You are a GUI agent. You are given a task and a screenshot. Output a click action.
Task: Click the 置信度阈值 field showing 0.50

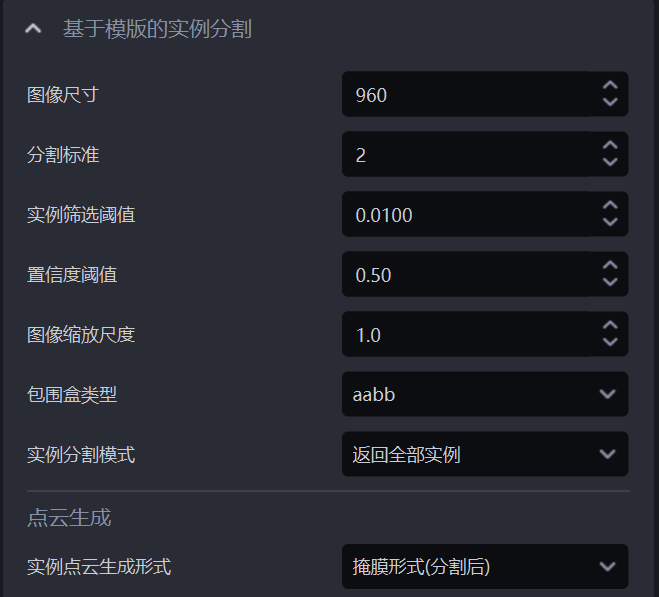click(x=465, y=274)
